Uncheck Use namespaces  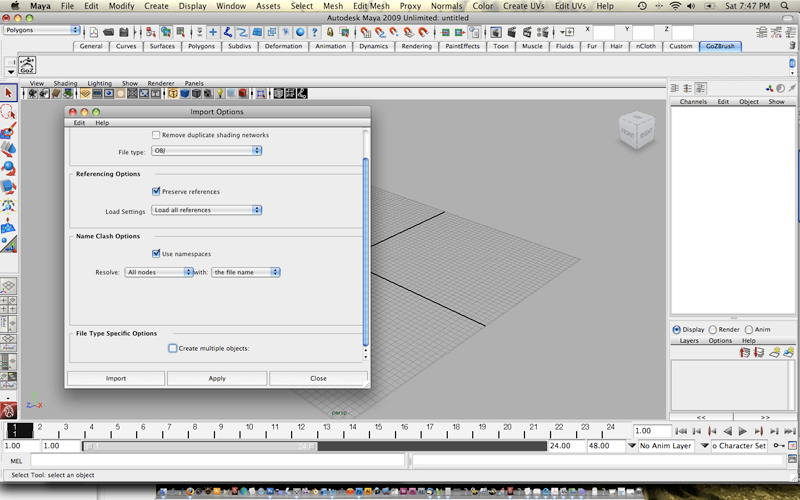[156, 253]
